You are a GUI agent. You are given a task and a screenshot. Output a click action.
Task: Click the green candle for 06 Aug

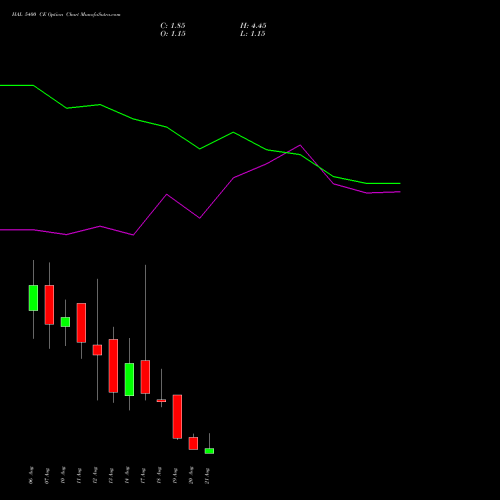33,298
